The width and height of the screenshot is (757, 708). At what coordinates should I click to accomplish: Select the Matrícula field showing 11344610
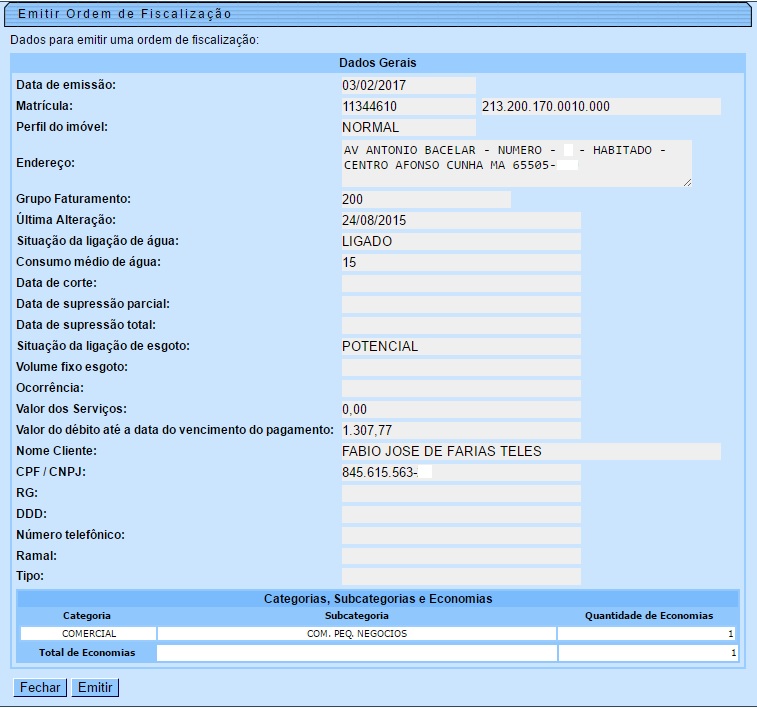tap(408, 106)
